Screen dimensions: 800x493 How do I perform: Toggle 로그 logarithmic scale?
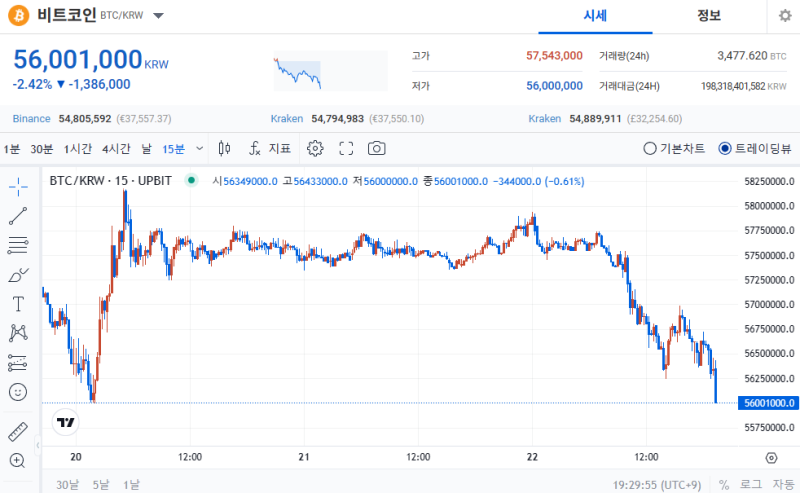coord(751,484)
